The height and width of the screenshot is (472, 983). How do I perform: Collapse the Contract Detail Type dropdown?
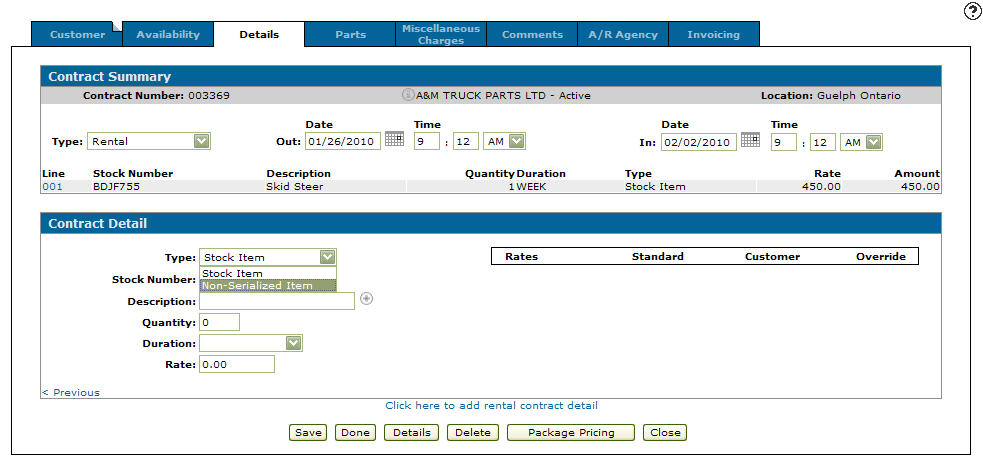click(x=327, y=257)
